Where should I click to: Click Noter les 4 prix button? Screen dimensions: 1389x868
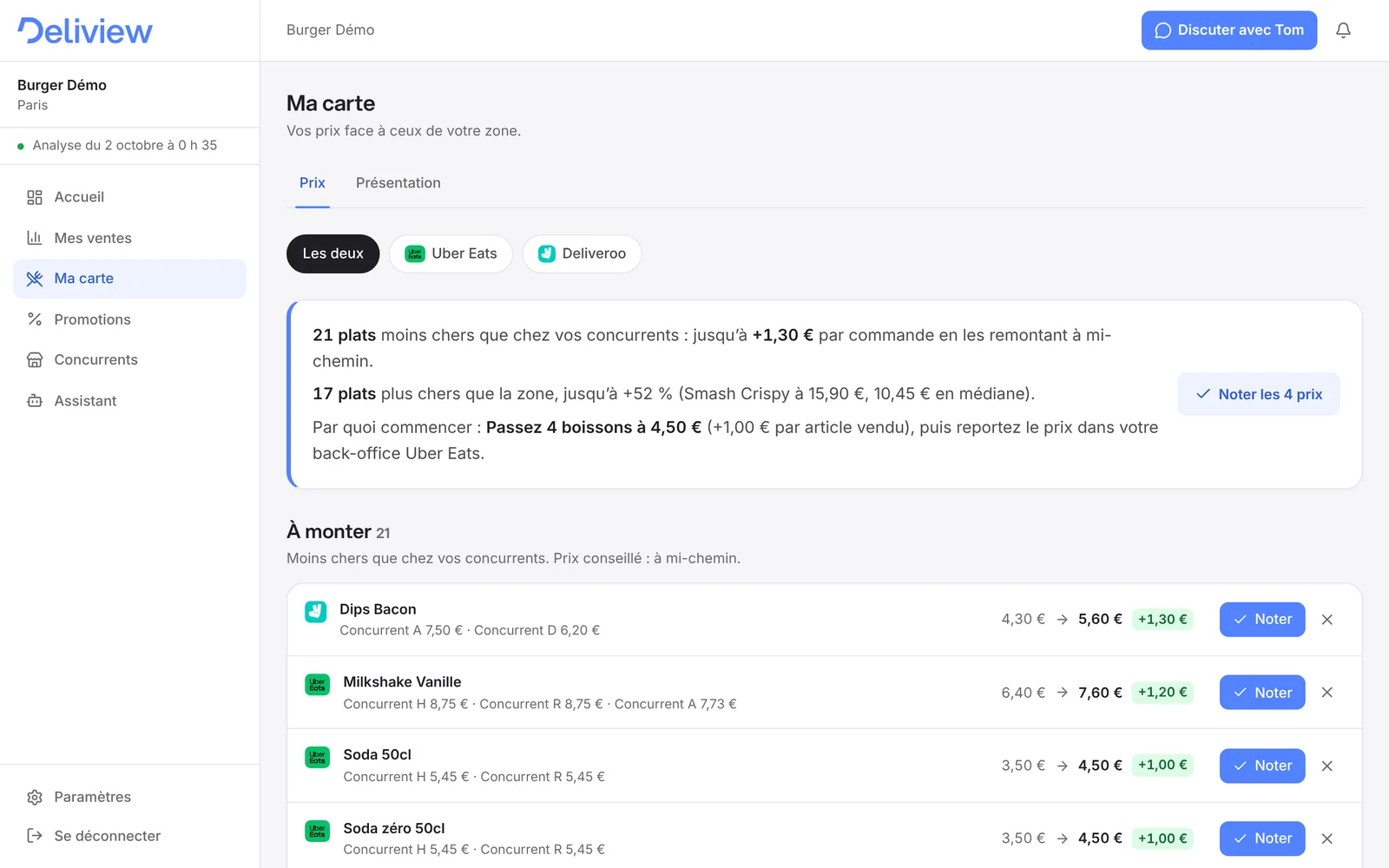1259,394
